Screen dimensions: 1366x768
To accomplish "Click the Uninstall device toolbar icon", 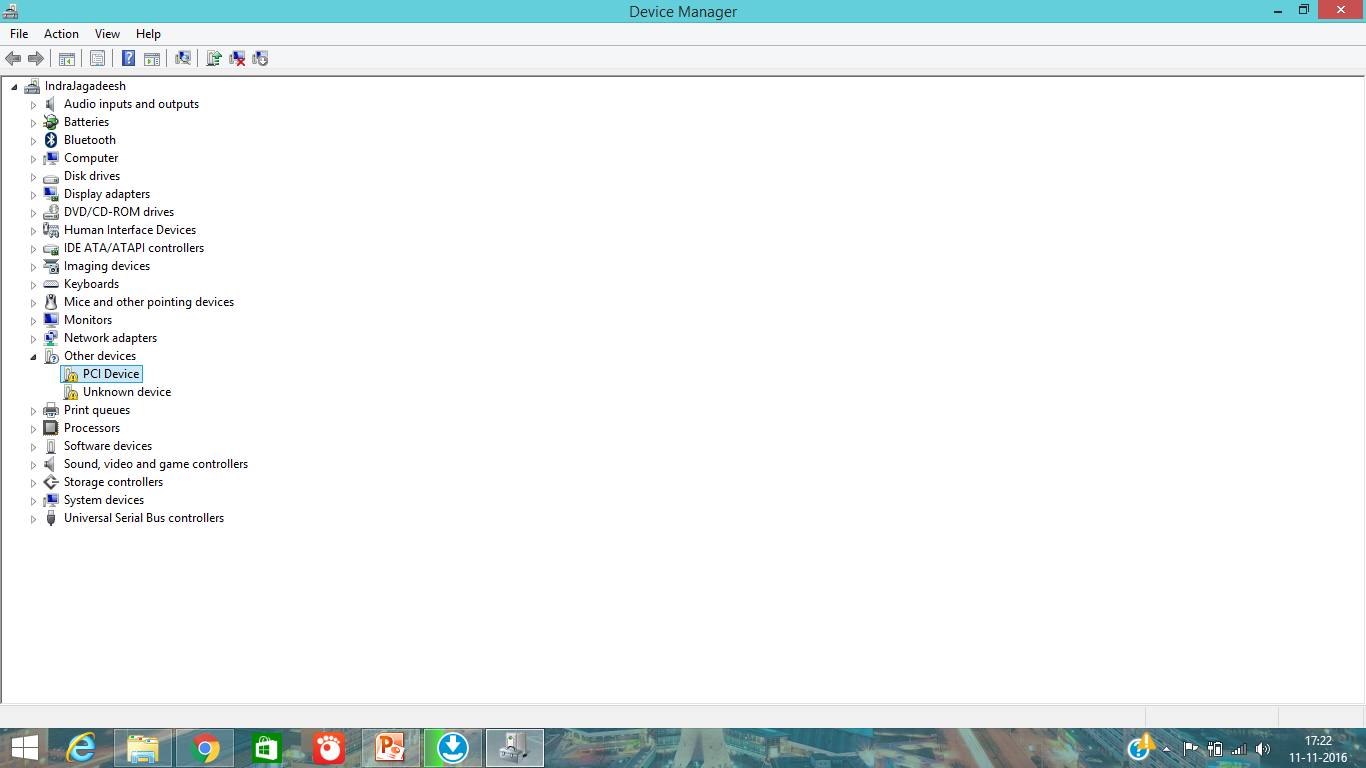I will (x=237, y=58).
